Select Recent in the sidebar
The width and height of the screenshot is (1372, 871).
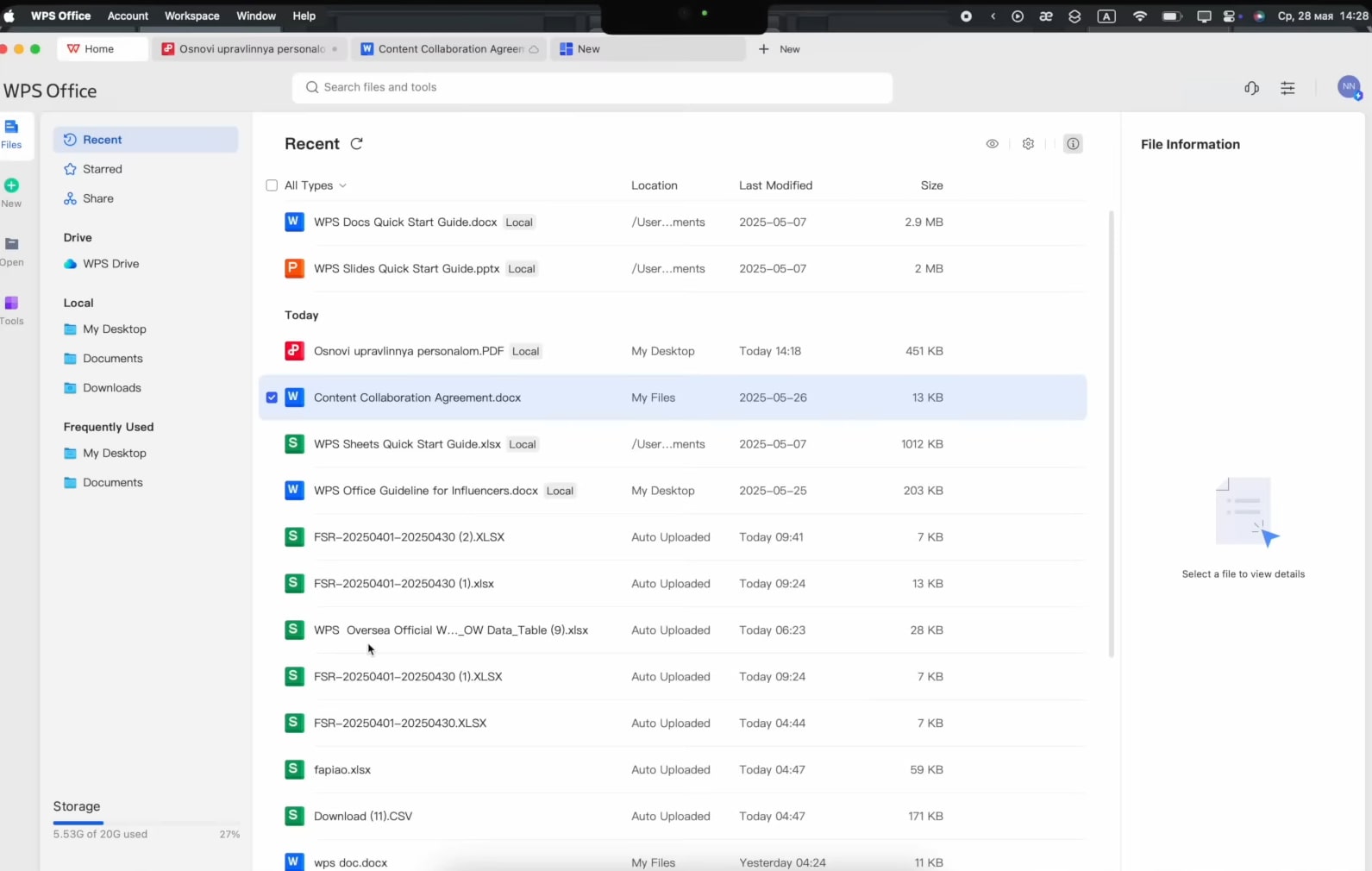click(145, 140)
